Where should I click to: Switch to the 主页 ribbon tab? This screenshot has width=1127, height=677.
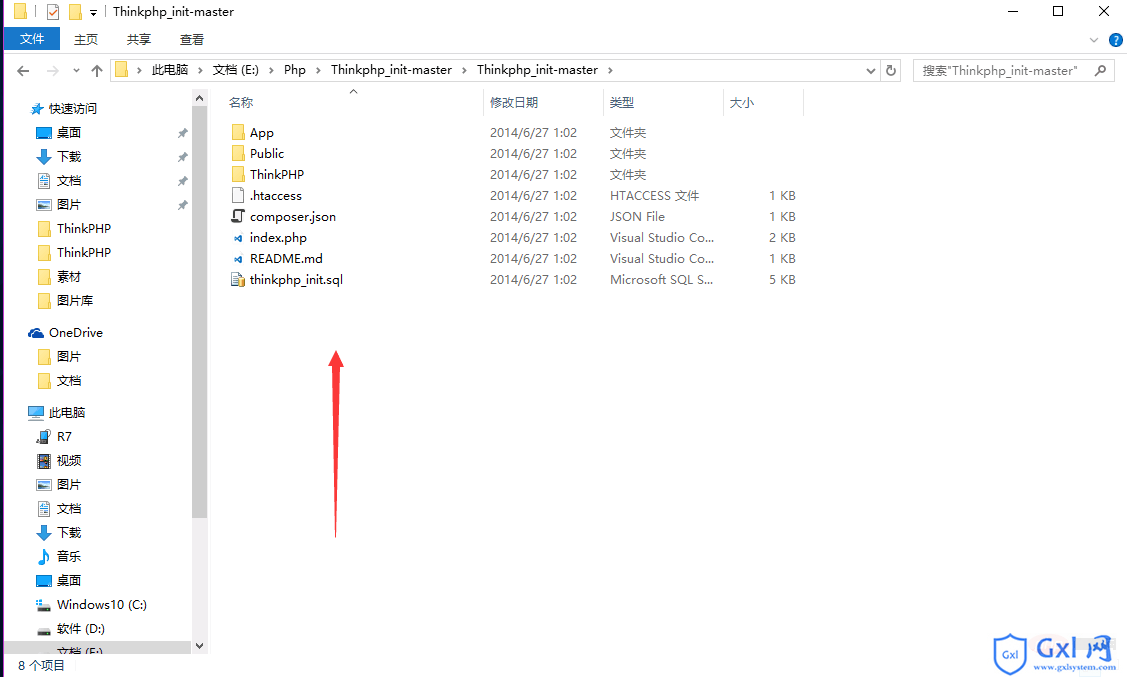[x=86, y=40]
